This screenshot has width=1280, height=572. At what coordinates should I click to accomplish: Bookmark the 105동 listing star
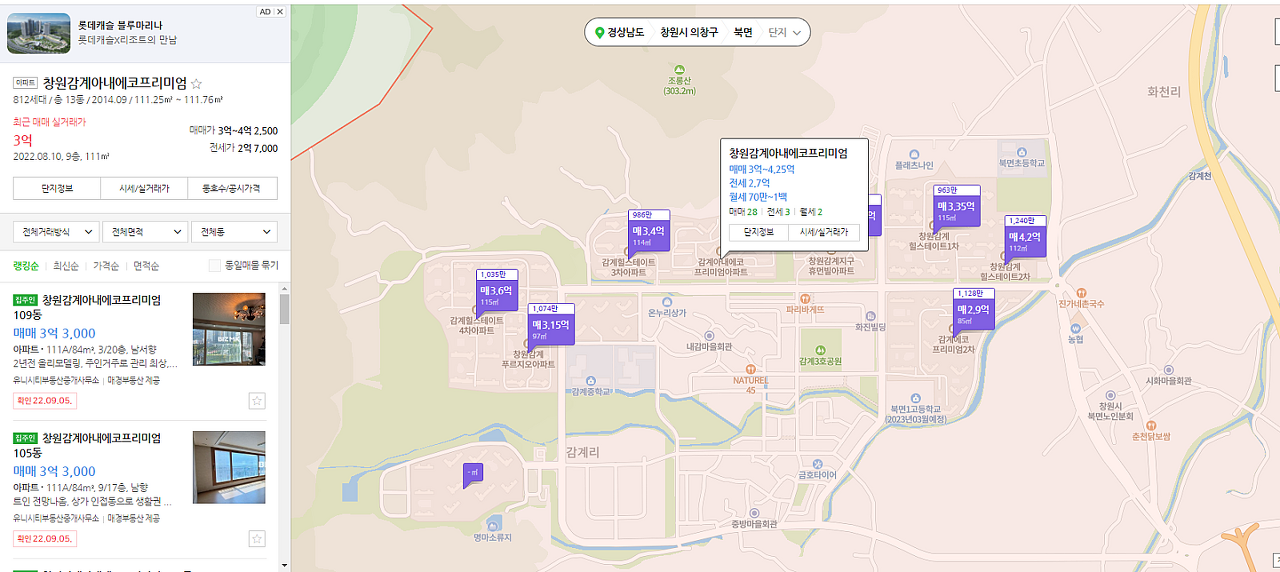pos(257,539)
